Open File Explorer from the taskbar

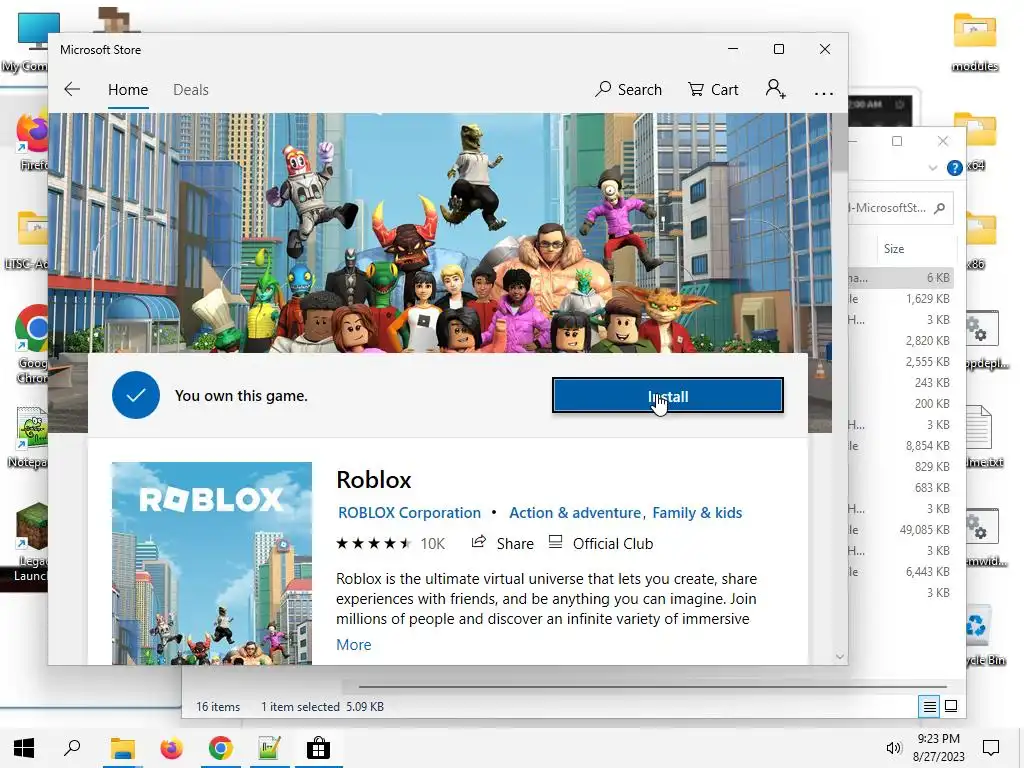[122, 748]
